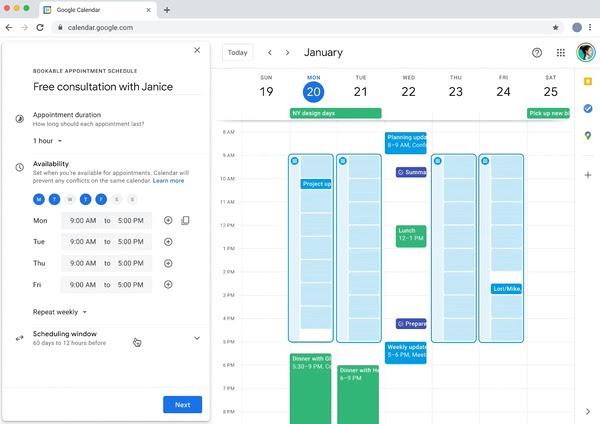Go to next week arrow
600x424 pixels.
[287, 52]
